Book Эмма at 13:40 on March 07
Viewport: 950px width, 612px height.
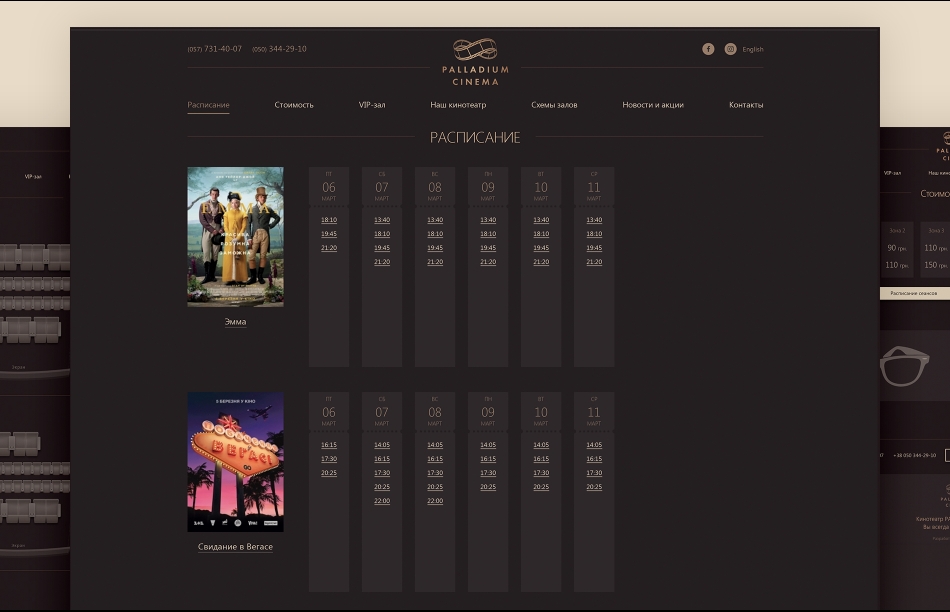click(382, 220)
